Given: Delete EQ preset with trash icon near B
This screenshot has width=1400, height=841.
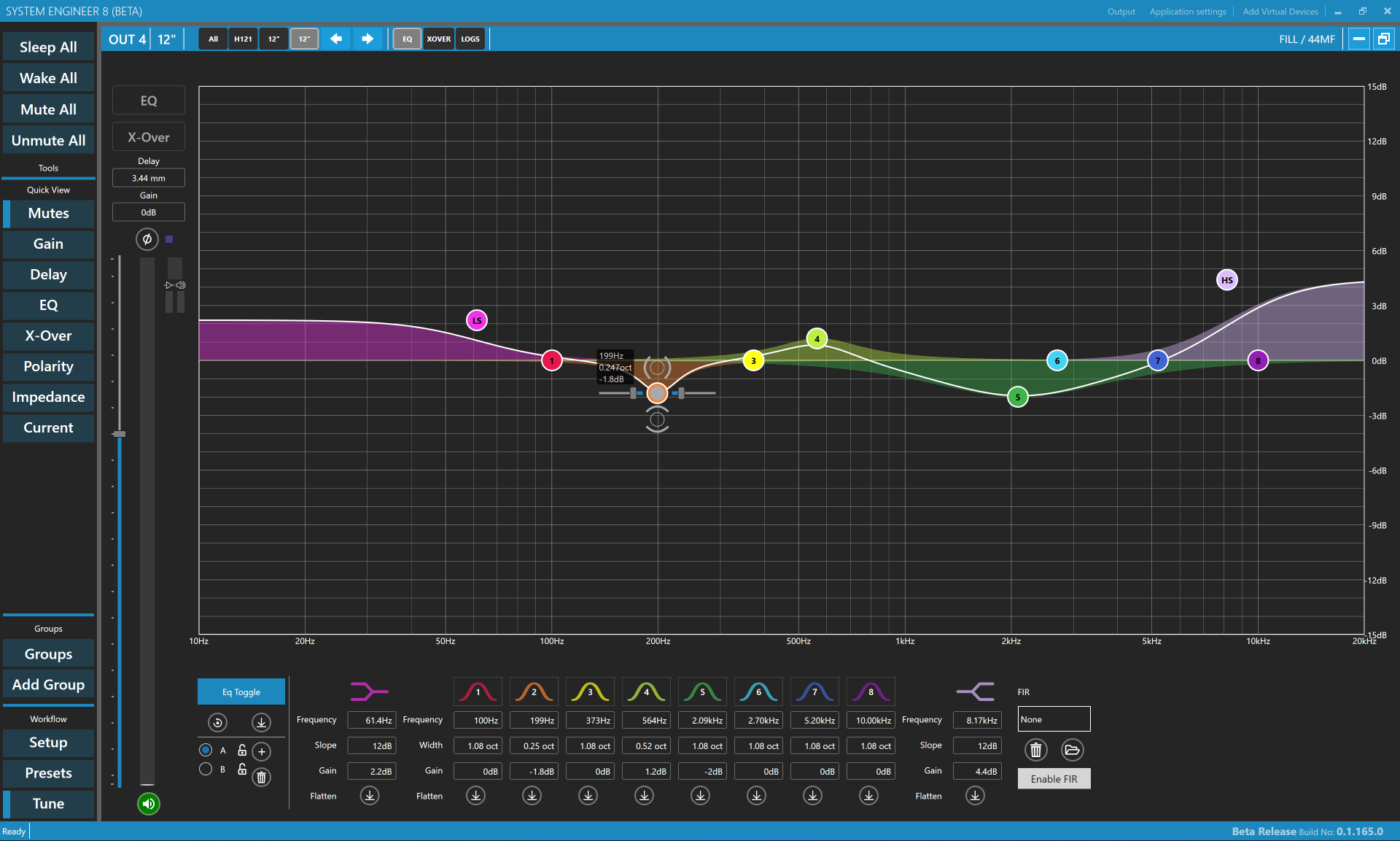Looking at the screenshot, I should pos(261,778).
